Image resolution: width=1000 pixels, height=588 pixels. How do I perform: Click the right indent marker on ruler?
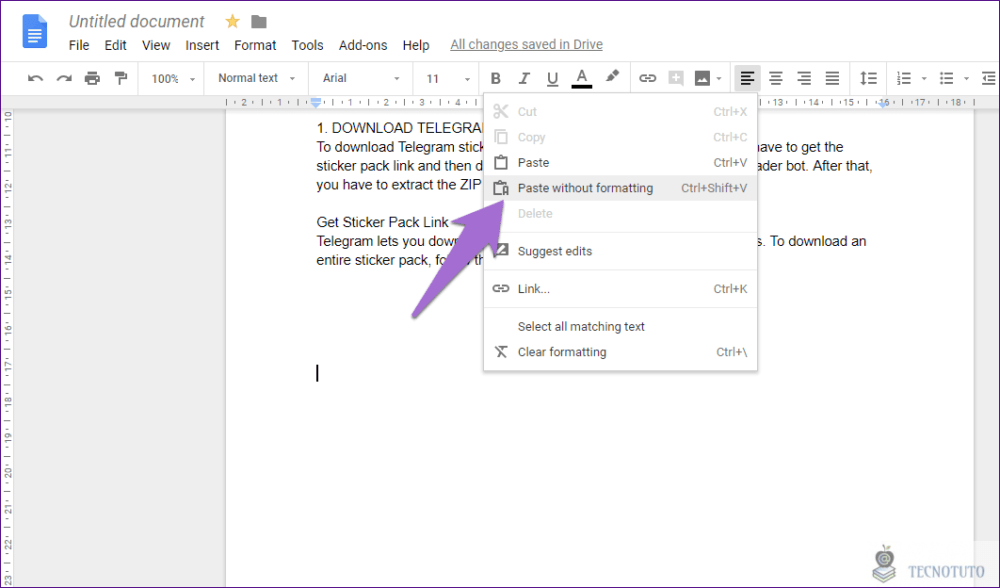[x=883, y=103]
